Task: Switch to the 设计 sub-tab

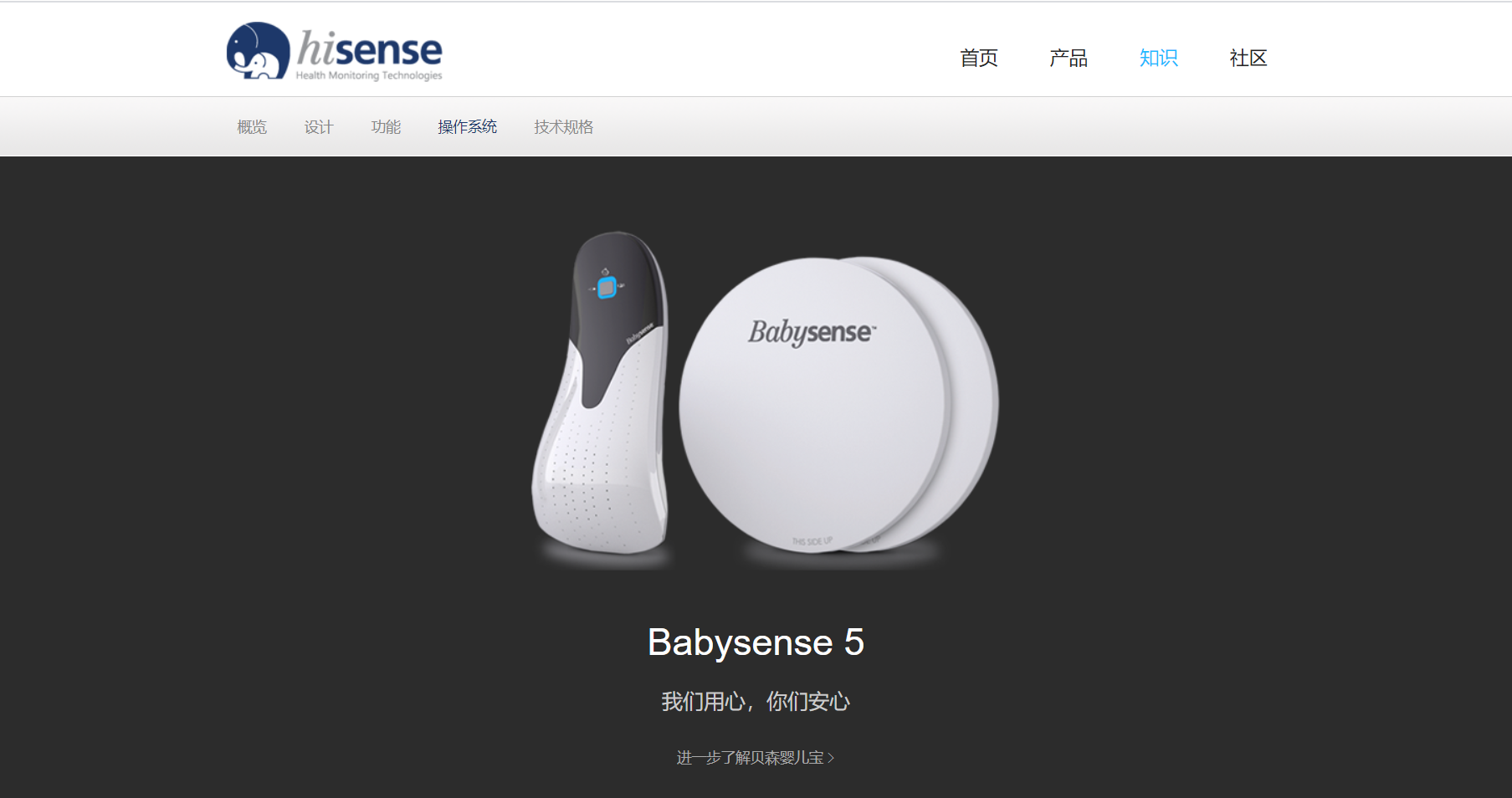Action: coord(319,127)
